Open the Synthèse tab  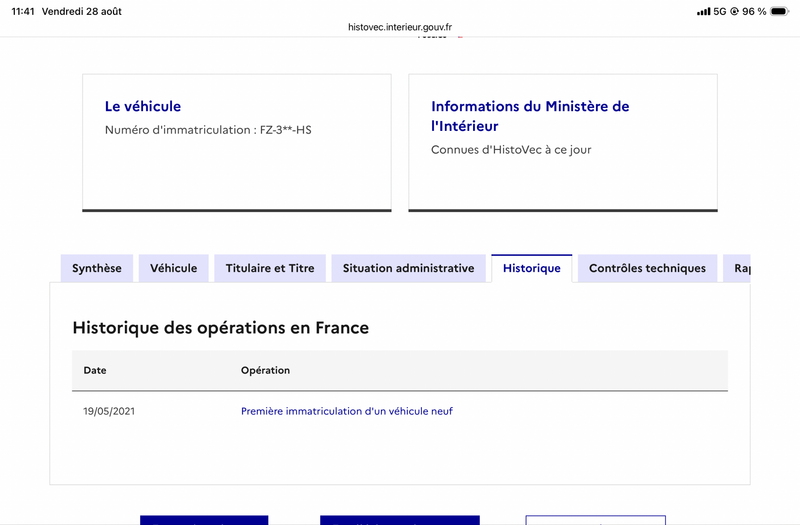pos(96,268)
